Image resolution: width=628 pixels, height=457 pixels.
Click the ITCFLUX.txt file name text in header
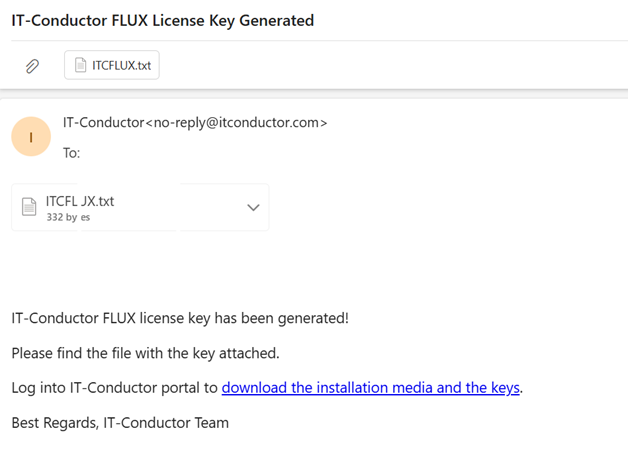[x=121, y=66]
